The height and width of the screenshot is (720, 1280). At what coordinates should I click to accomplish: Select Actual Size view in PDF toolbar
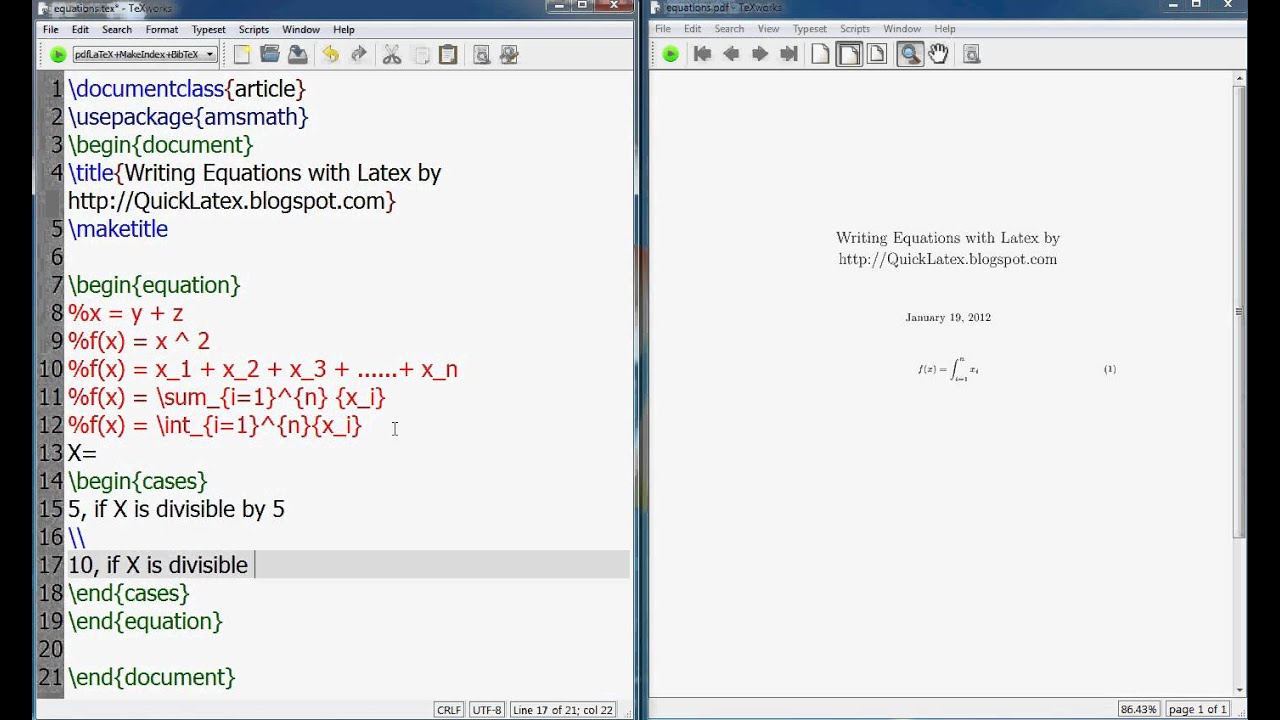point(820,54)
